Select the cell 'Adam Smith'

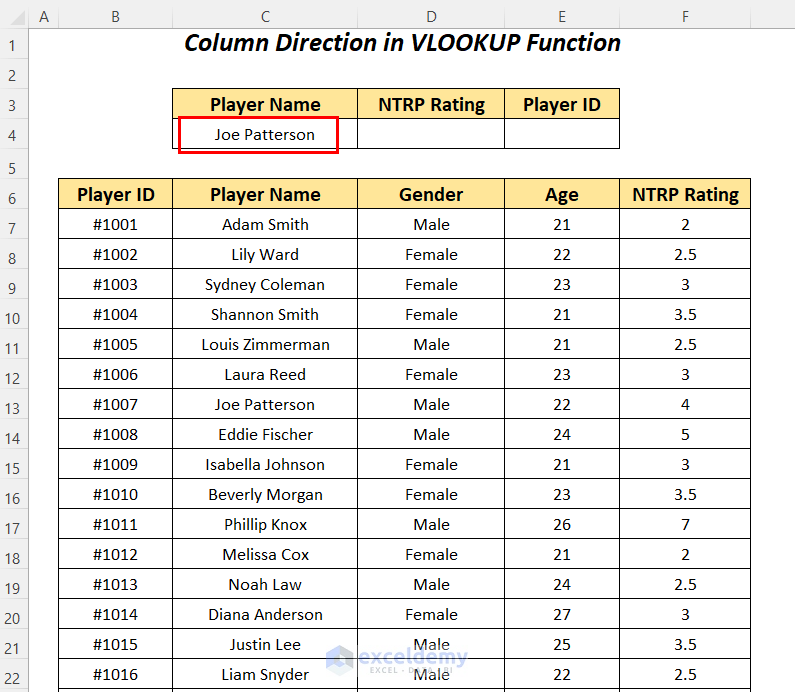[265, 224]
